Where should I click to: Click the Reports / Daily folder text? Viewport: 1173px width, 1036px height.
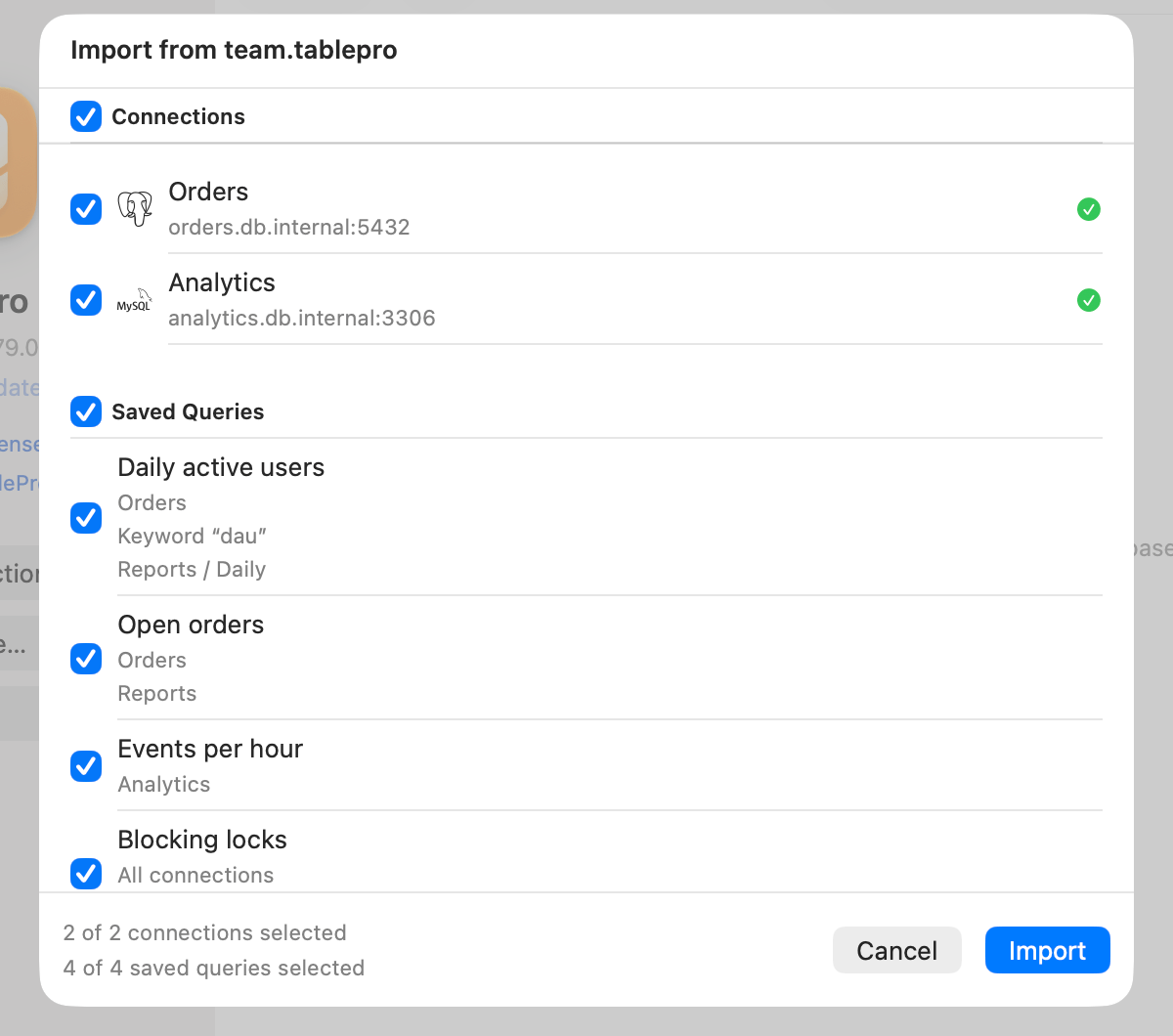pos(192,569)
